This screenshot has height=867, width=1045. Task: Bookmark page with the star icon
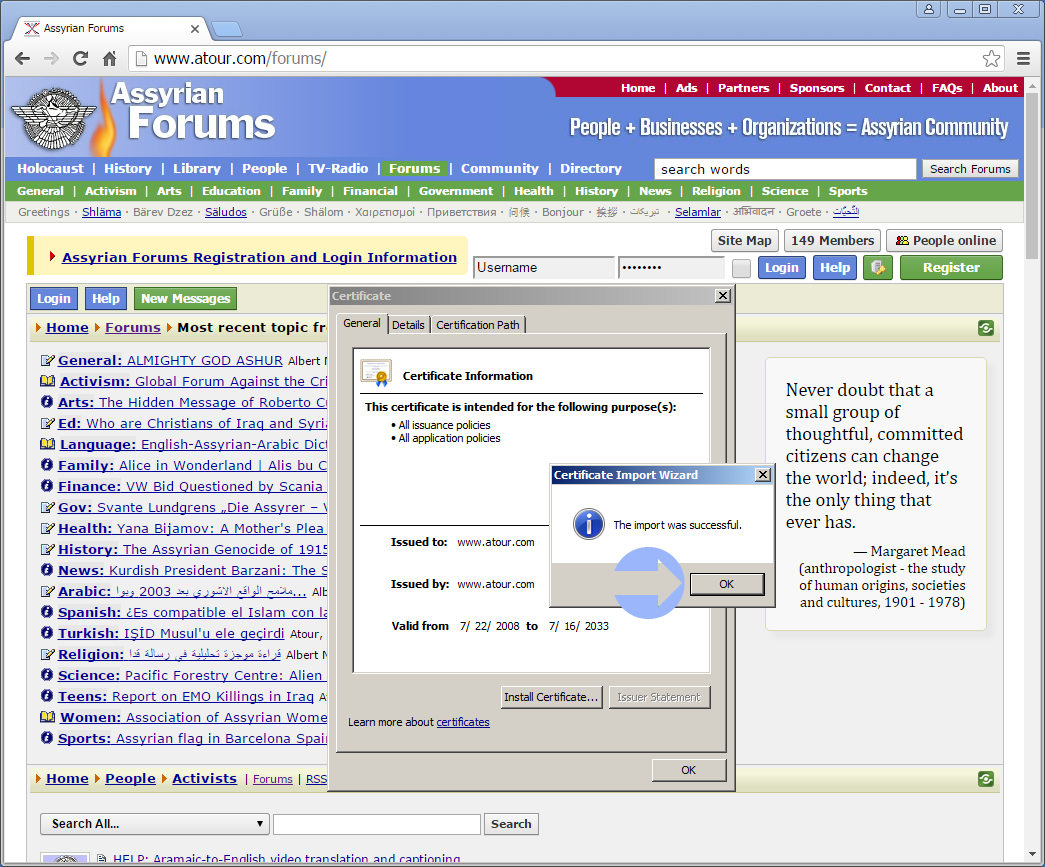click(x=991, y=59)
